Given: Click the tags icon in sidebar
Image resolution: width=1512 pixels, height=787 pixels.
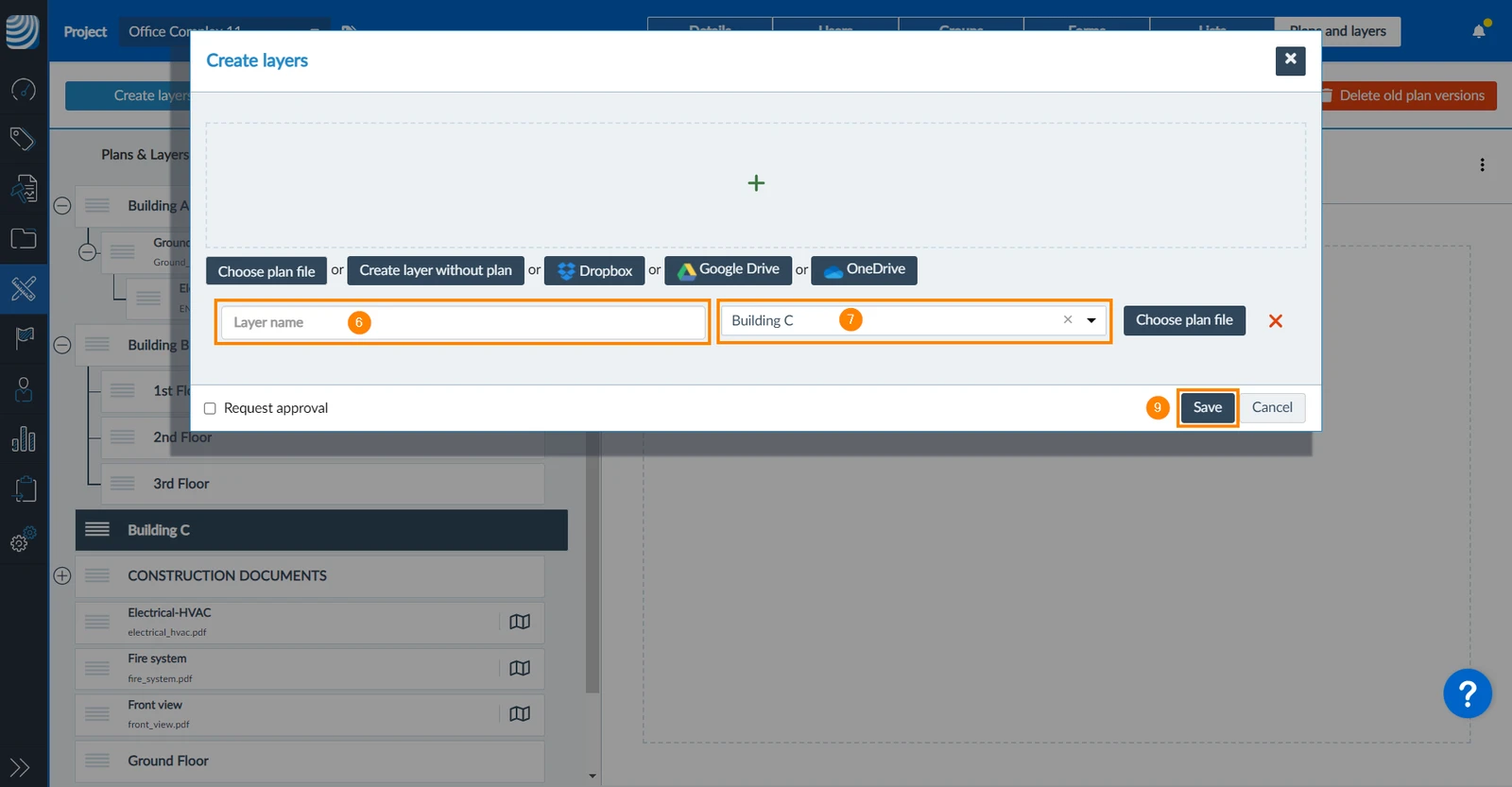Looking at the screenshot, I should click(x=23, y=139).
